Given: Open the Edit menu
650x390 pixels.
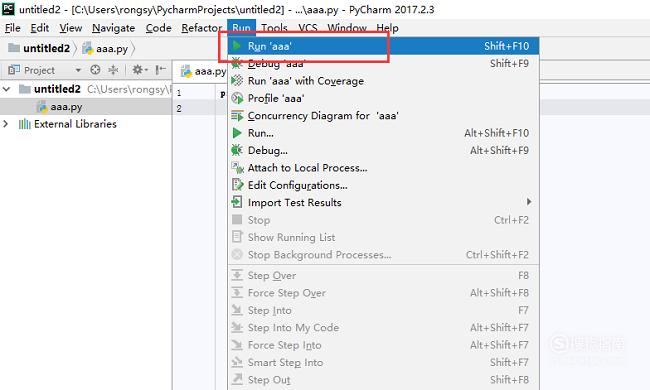Looking at the screenshot, I should click(39, 28).
